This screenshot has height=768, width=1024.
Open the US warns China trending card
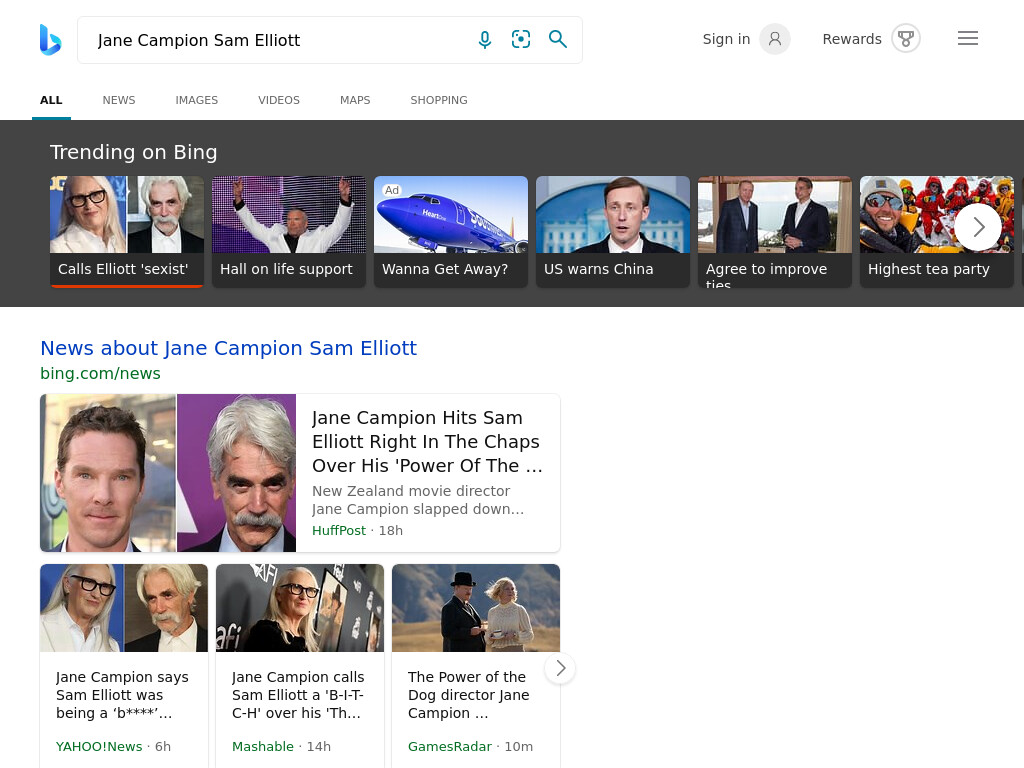[613, 231]
